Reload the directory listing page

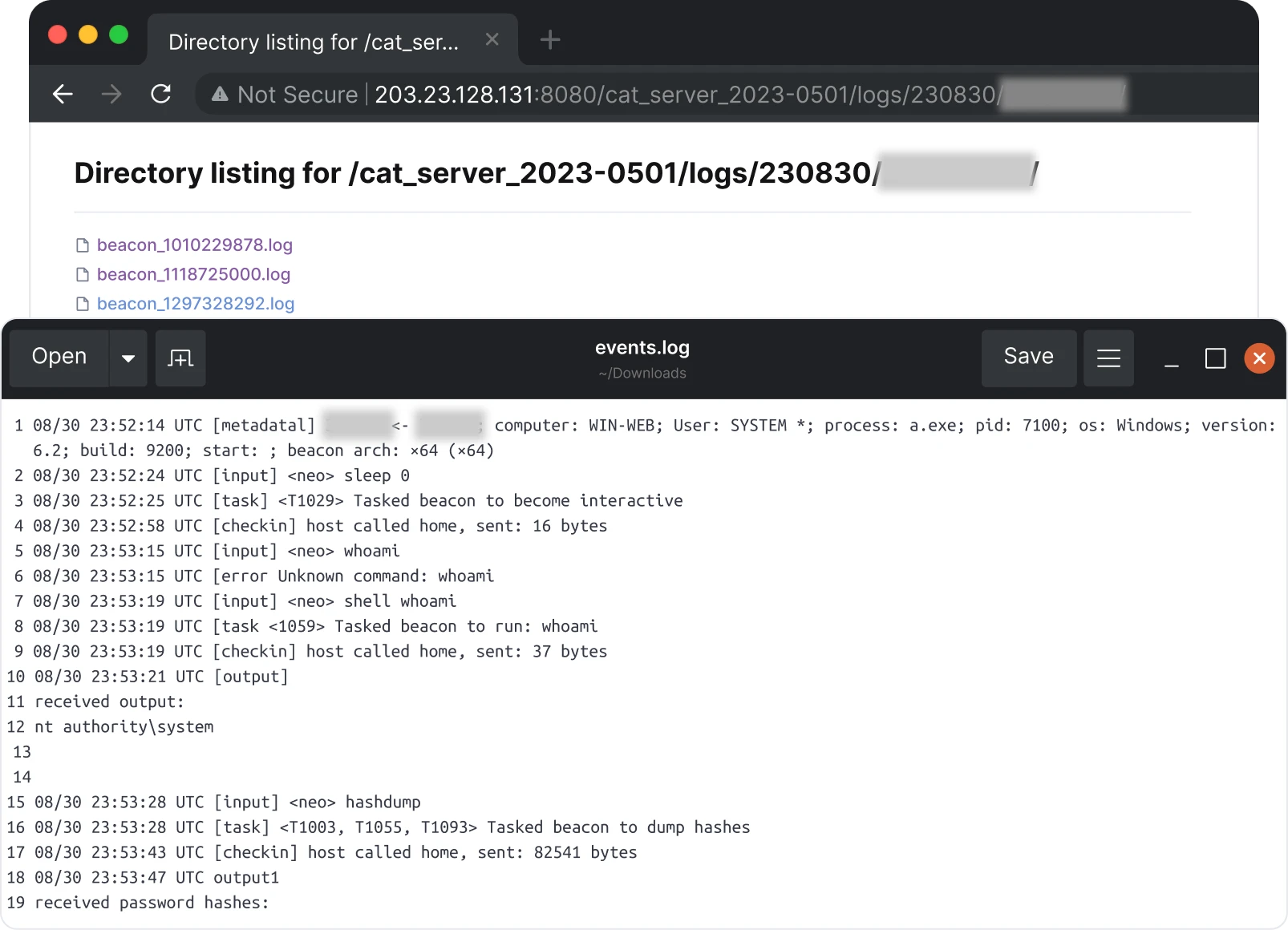161,95
